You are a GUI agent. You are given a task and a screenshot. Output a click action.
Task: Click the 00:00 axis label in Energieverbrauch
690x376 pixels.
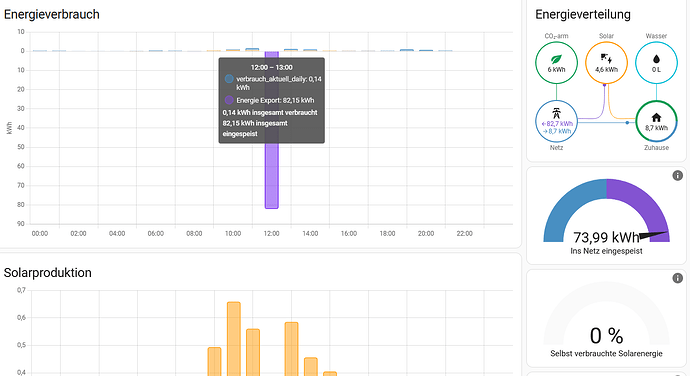[40, 233]
